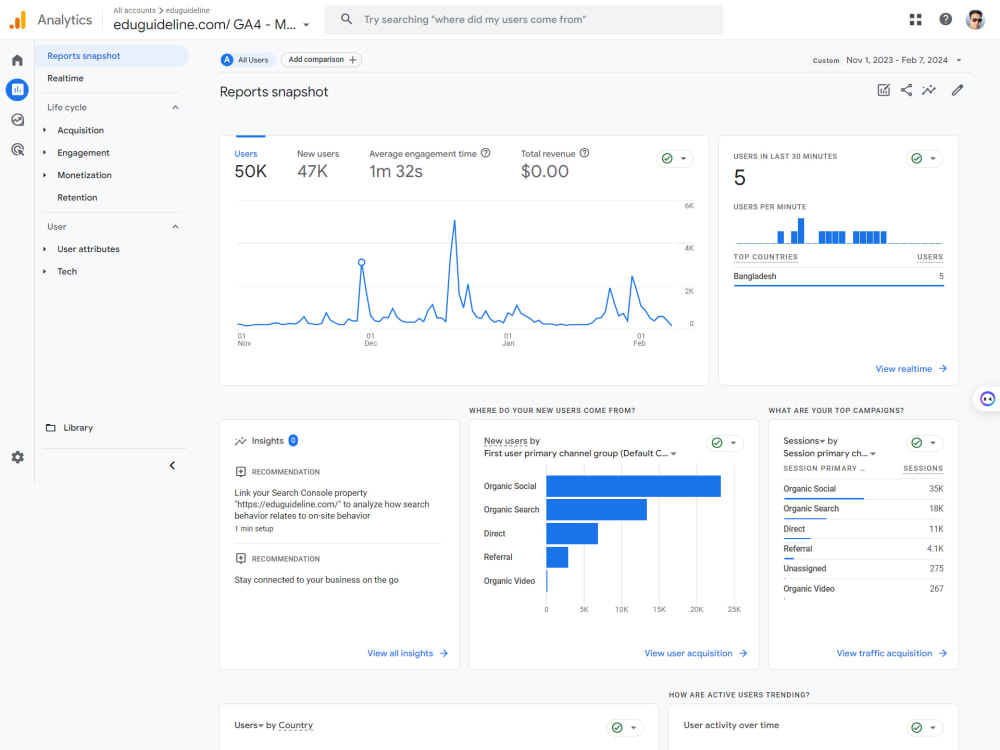The height and width of the screenshot is (750, 1000).
Task: Click the first recommendation plus icon
Action: [240, 472]
